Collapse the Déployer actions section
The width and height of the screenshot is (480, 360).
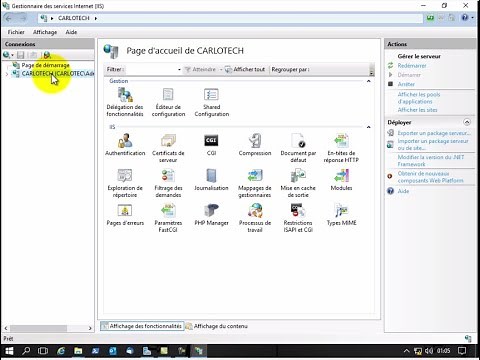click(467, 122)
